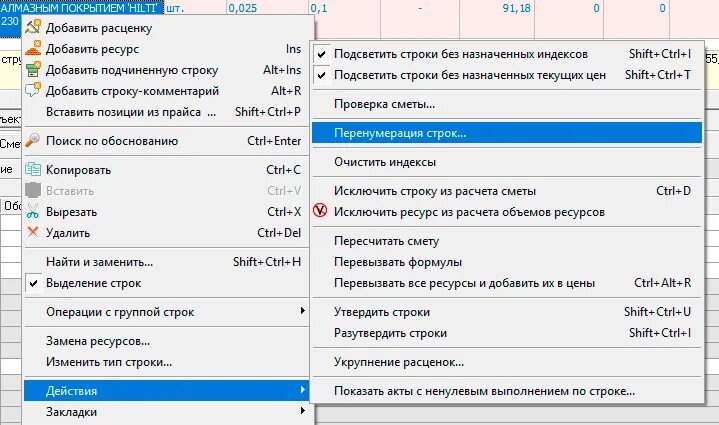Select 'Очистить индексы'
Image resolution: width=719 pixels, height=425 pixels.
click(x=508, y=162)
